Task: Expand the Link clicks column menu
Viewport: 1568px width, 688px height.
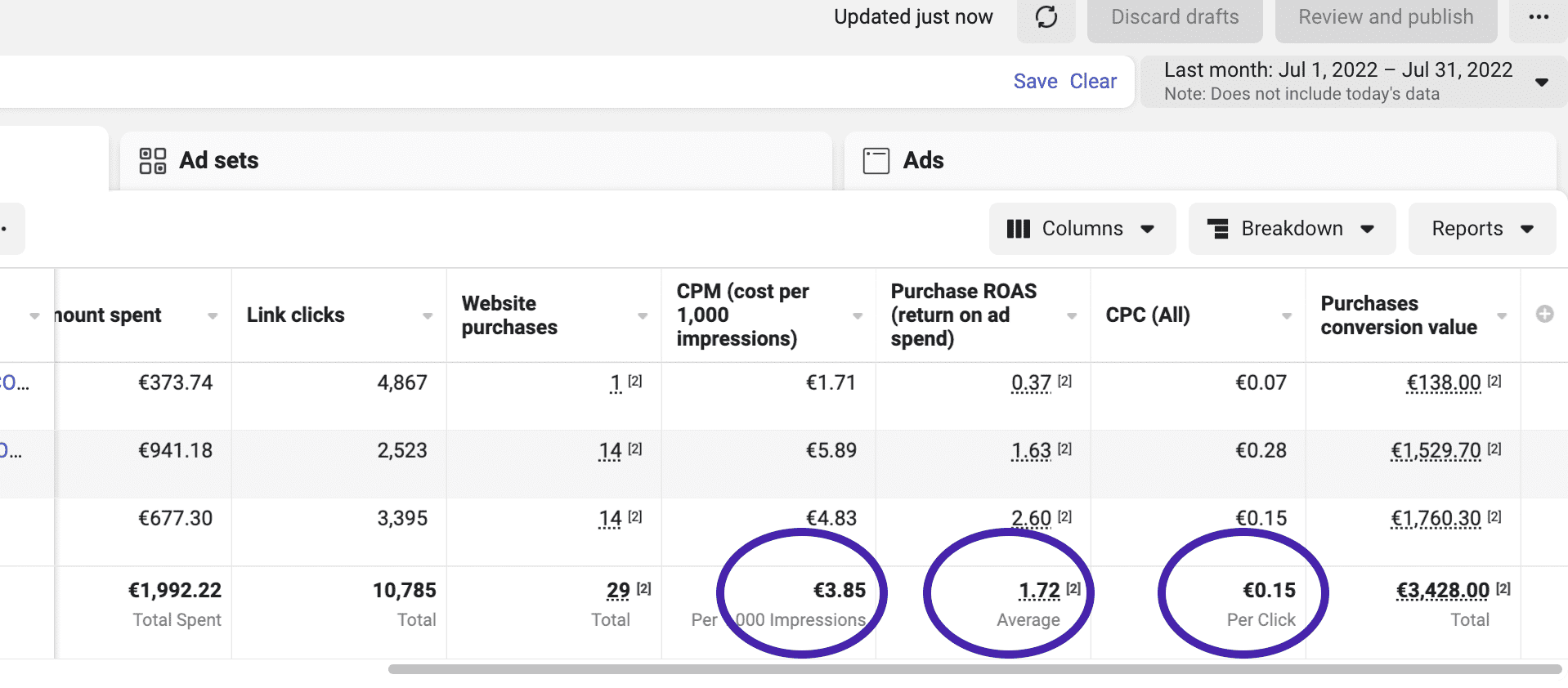Action: [428, 316]
